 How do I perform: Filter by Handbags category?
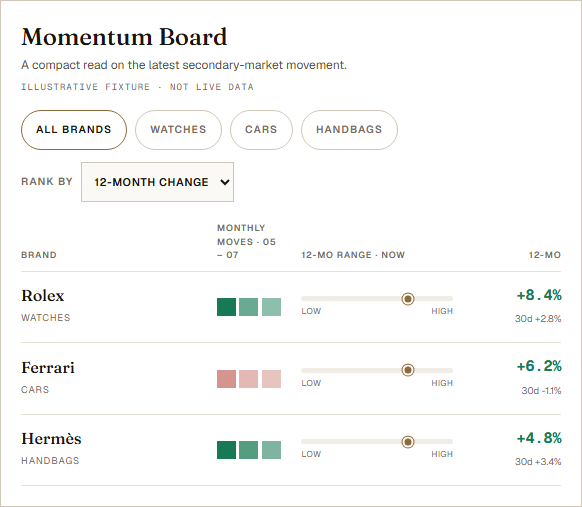(x=349, y=130)
